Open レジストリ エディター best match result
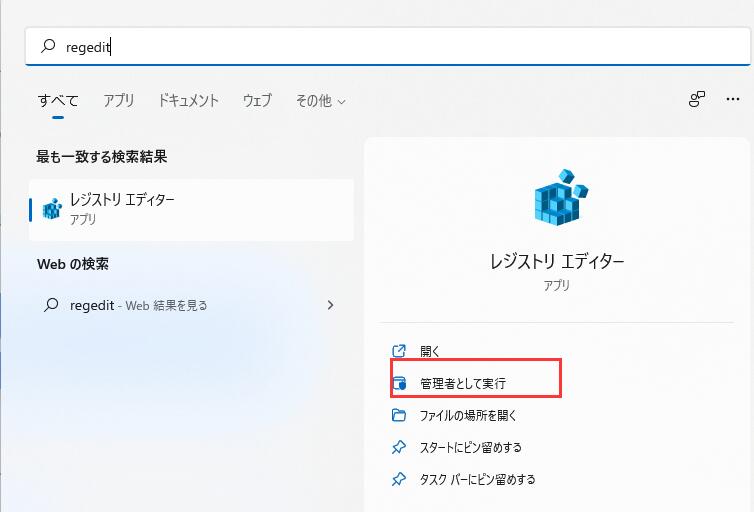 pyautogui.click(x=190, y=209)
